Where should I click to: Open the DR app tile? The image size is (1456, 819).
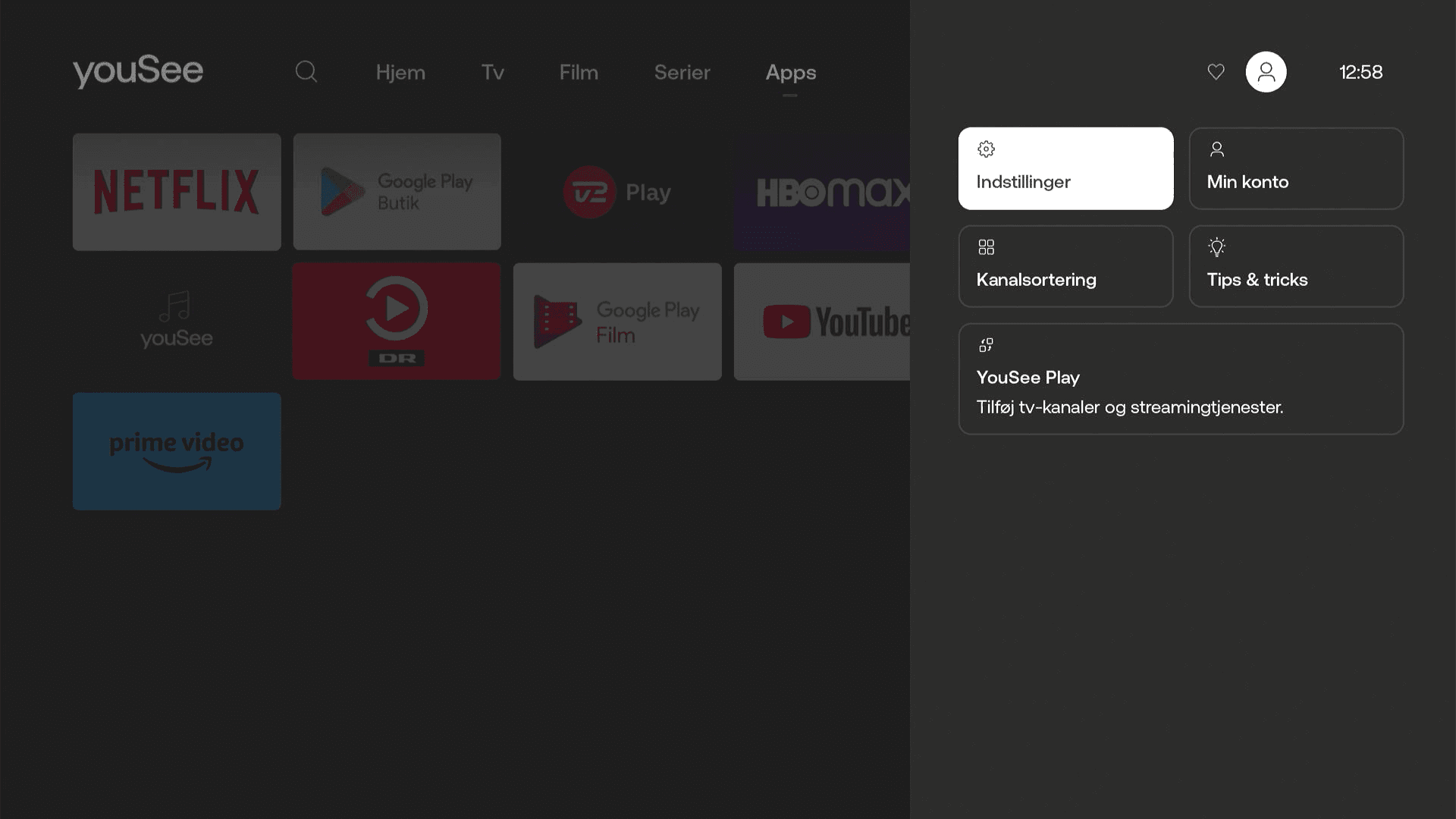pyautogui.click(x=397, y=322)
